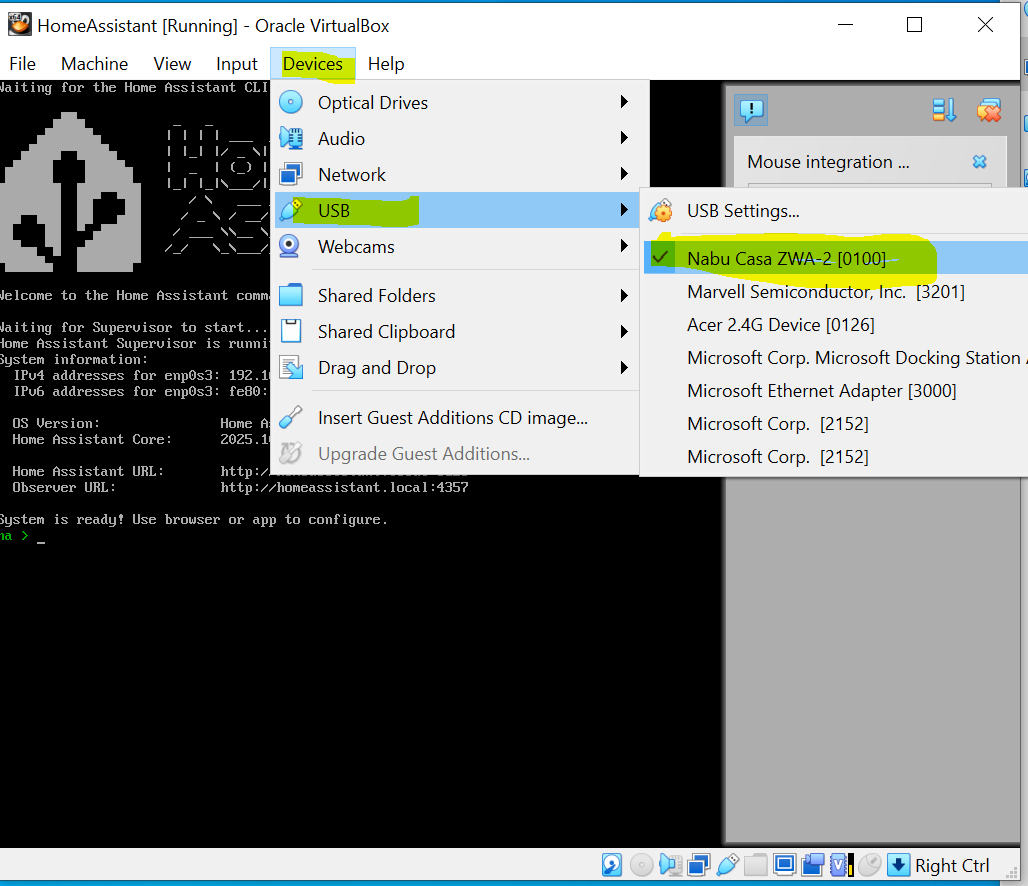This screenshot has width=1028, height=886.
Task: Click the hard disk status bar icon
Action: click(x=612, y=865)
